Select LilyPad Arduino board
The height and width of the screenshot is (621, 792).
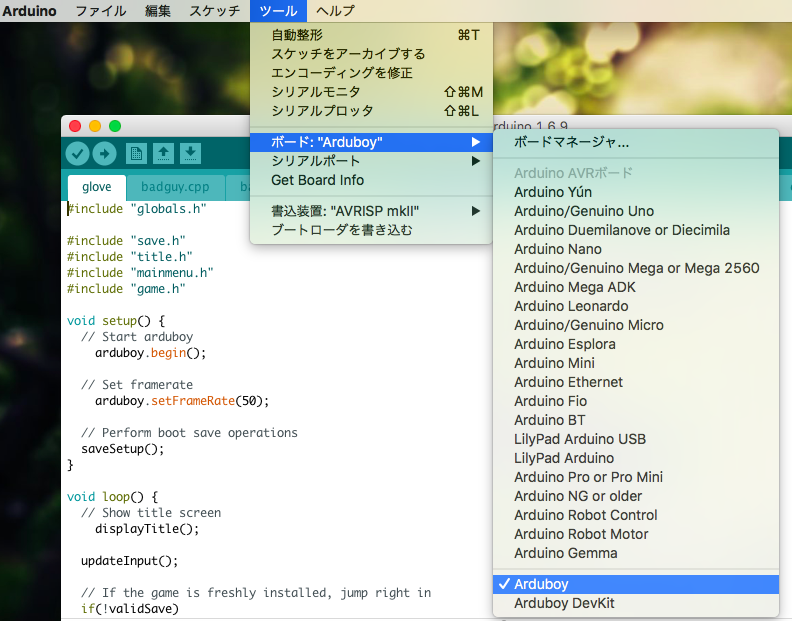click(x=636, y=458)
